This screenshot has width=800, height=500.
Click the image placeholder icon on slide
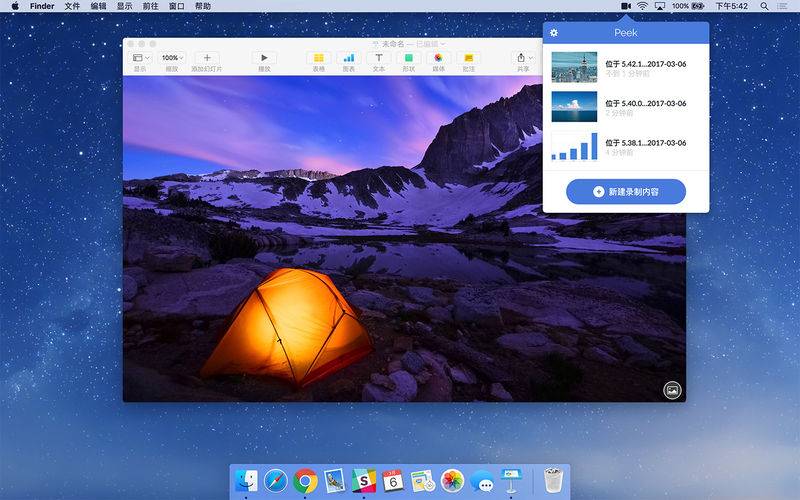672,390
